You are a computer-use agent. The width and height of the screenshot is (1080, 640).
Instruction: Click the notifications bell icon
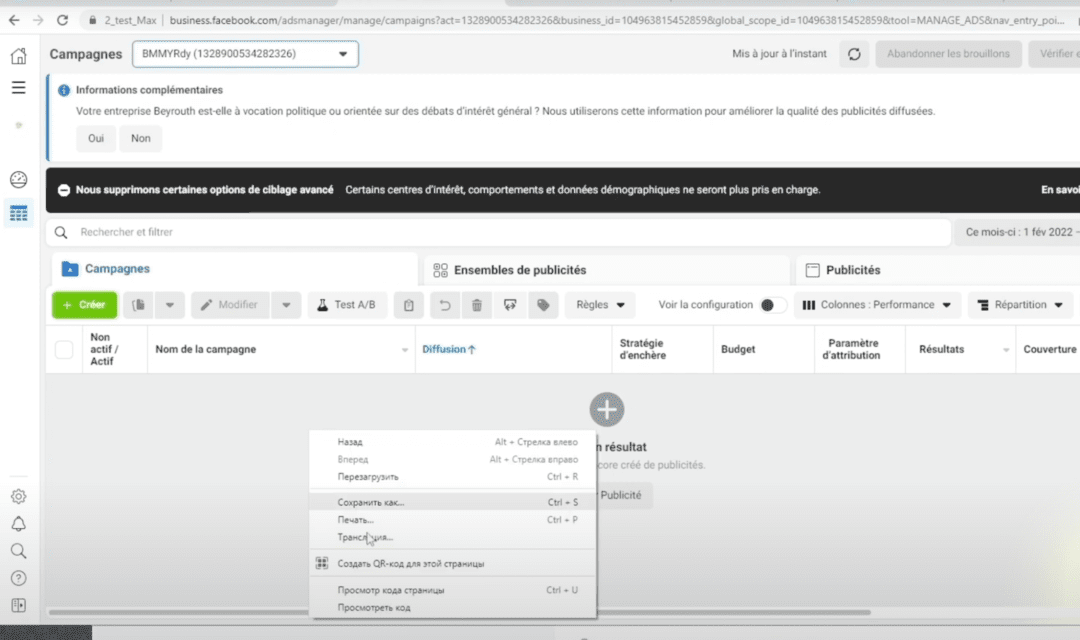coord(18,524)
